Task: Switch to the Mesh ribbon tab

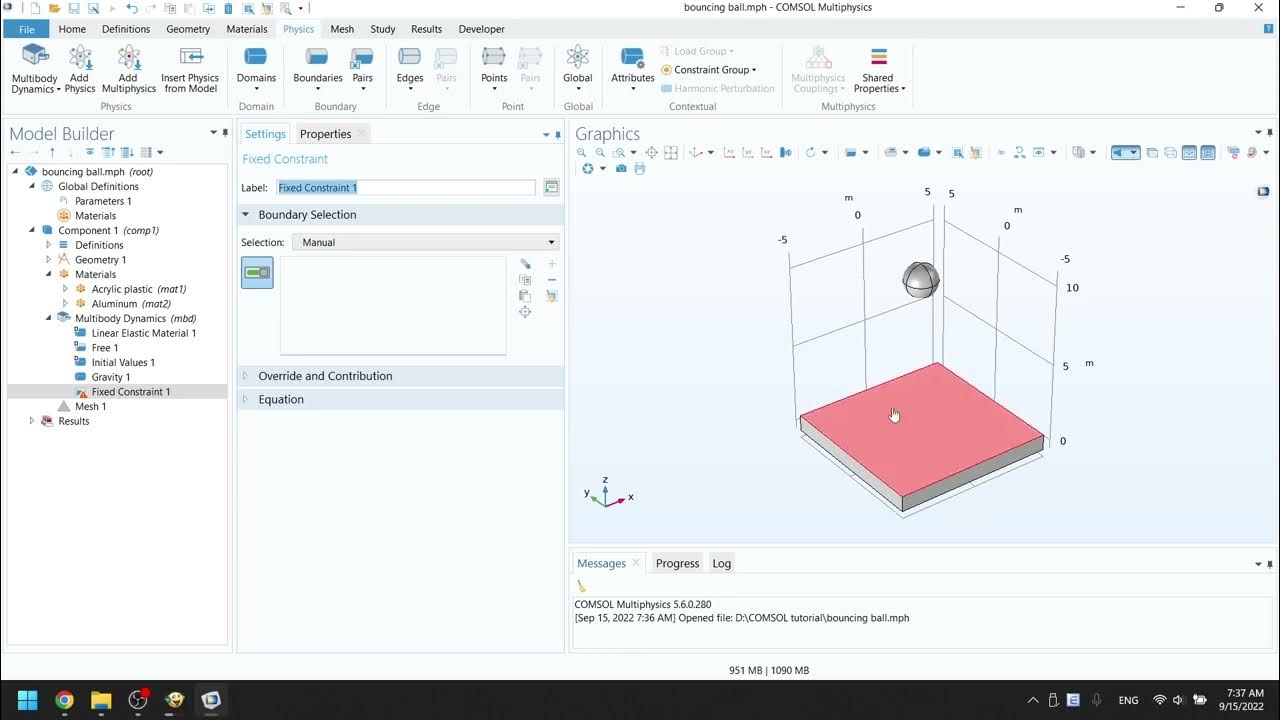Action: [342, 29]
